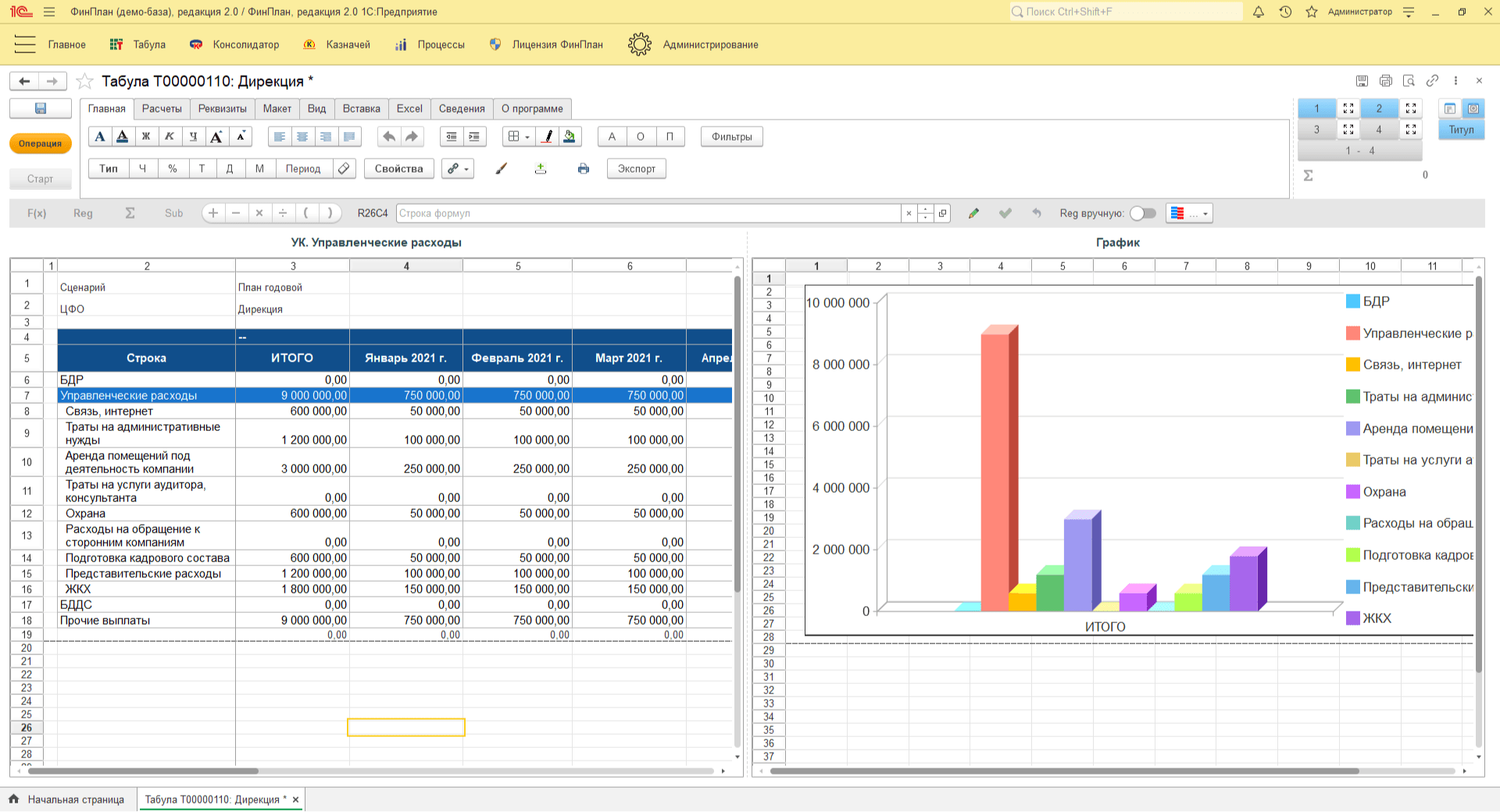Switch to the Расчеты tab
This screenshot has width=1500, height=812.
(162, 109)
